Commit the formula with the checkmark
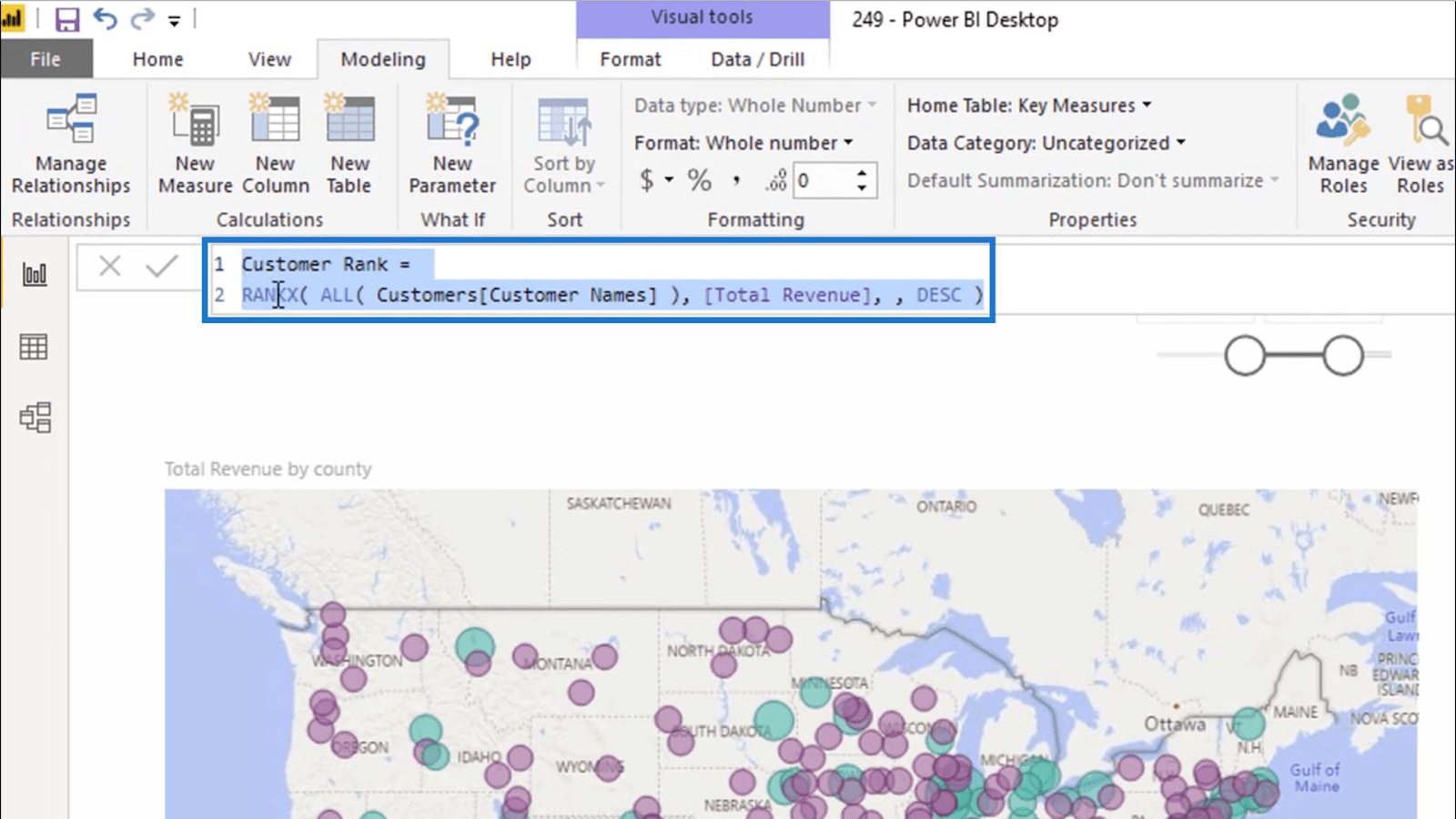Image resolution: width=1456 pixels, height=819 pixels. (162, 266)
